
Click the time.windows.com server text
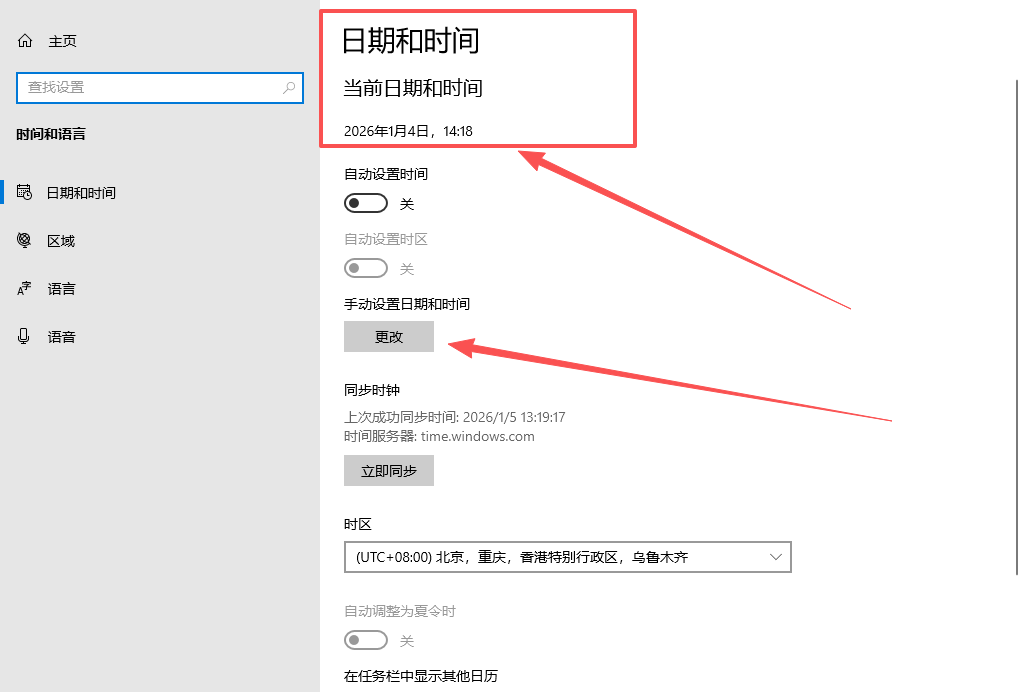tap(477, 436)
